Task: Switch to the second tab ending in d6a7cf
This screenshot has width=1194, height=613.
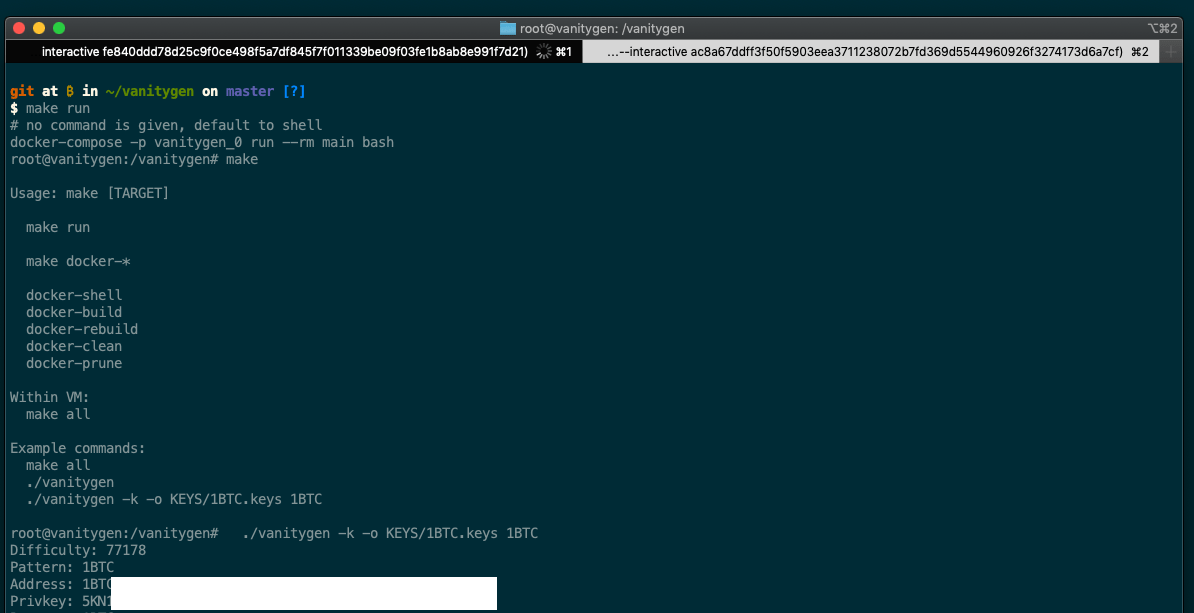Action: pyautogui.click(x=870, y=52)
